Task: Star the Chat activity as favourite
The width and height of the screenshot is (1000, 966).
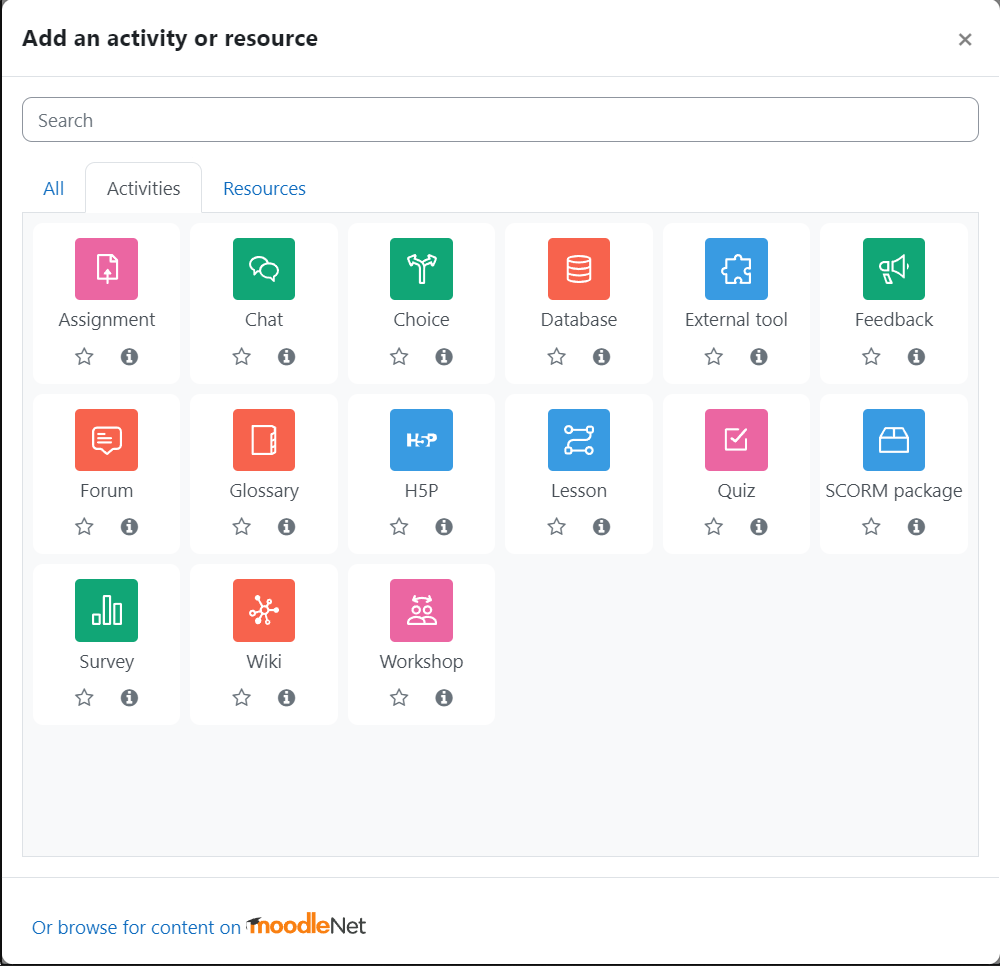Action: (x=241, y=356)
